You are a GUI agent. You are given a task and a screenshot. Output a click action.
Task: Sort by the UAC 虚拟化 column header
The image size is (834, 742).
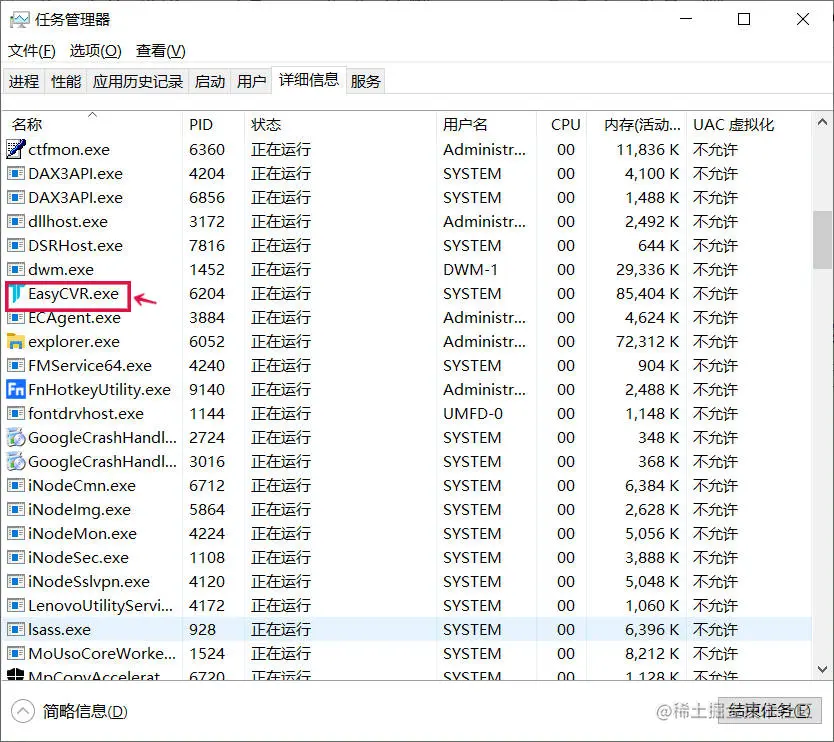pos(749,124)
